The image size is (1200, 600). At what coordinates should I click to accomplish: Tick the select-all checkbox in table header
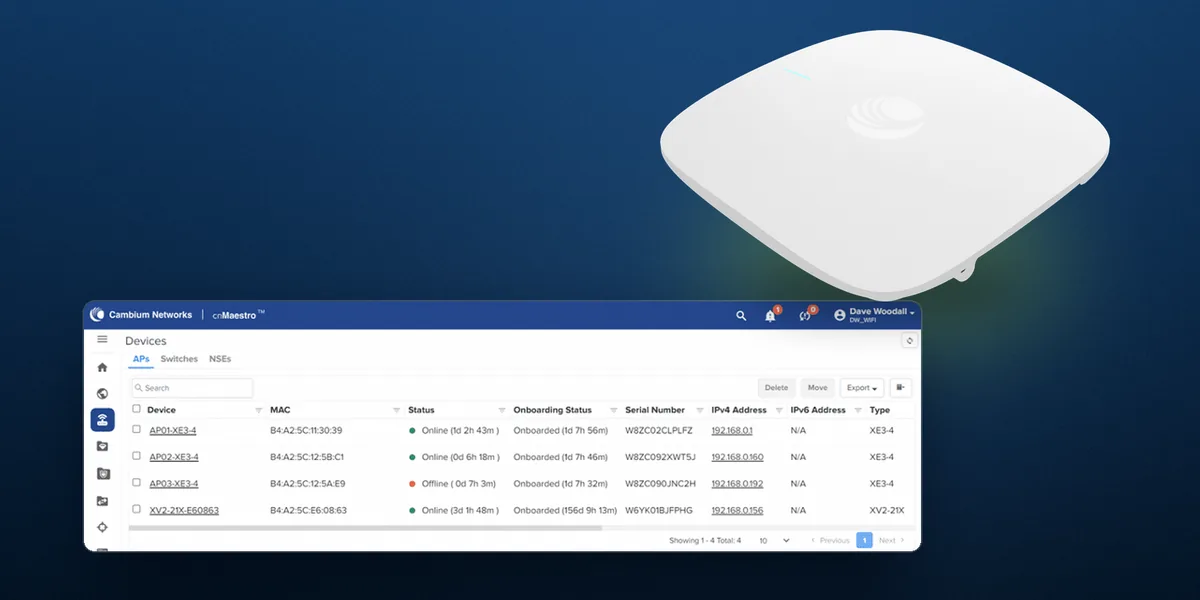pyautogui.click(x=137, y=409)
